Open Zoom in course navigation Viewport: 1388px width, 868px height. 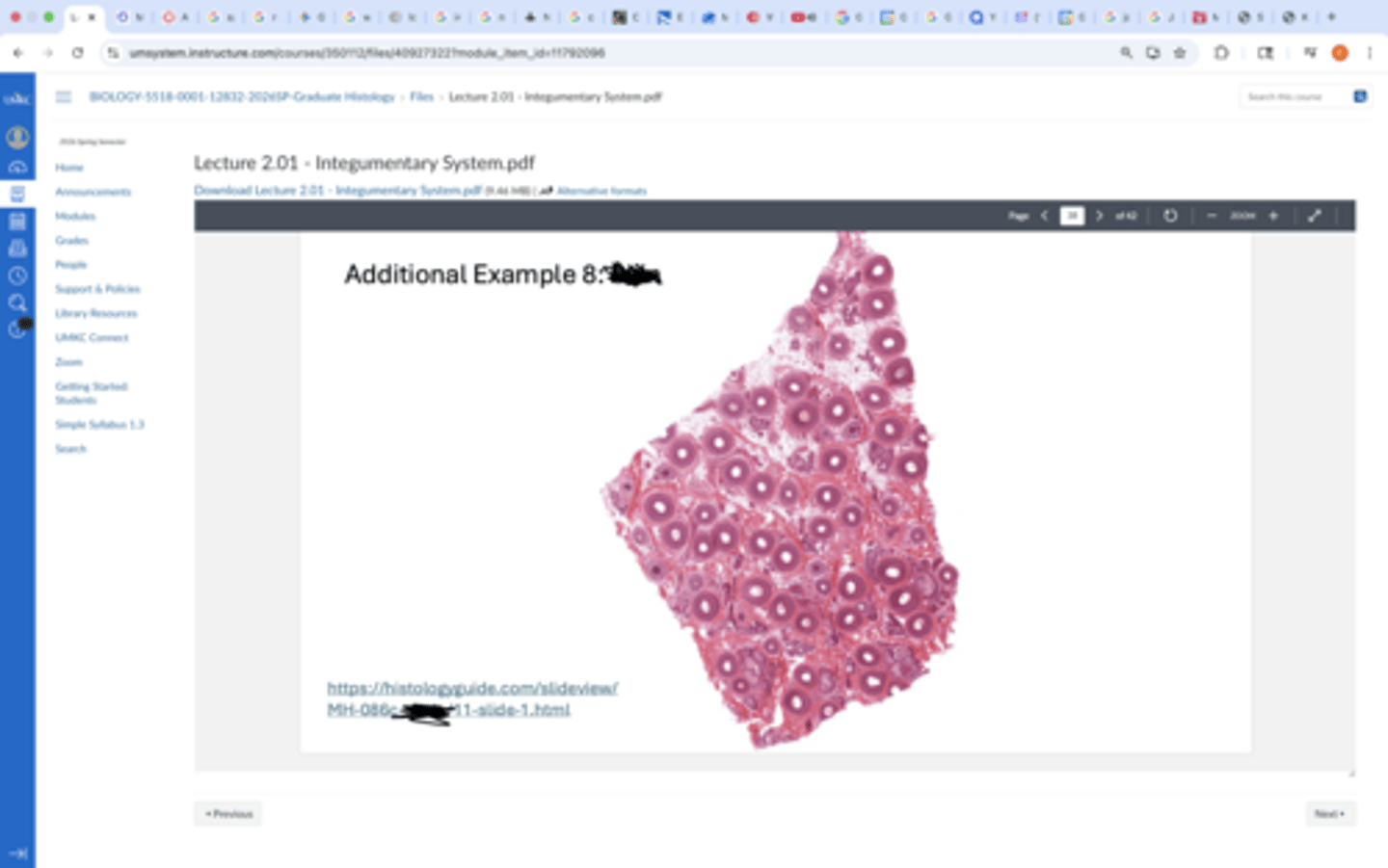[68, 362]
